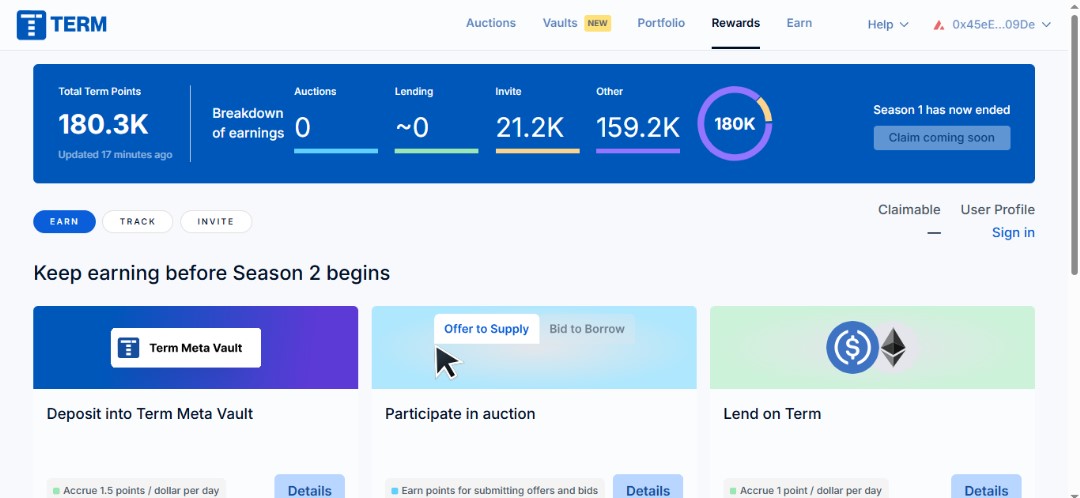Click the Lend on Term title
The image size is (1080, 498).
pyautogui.click(x=772, y=414)
